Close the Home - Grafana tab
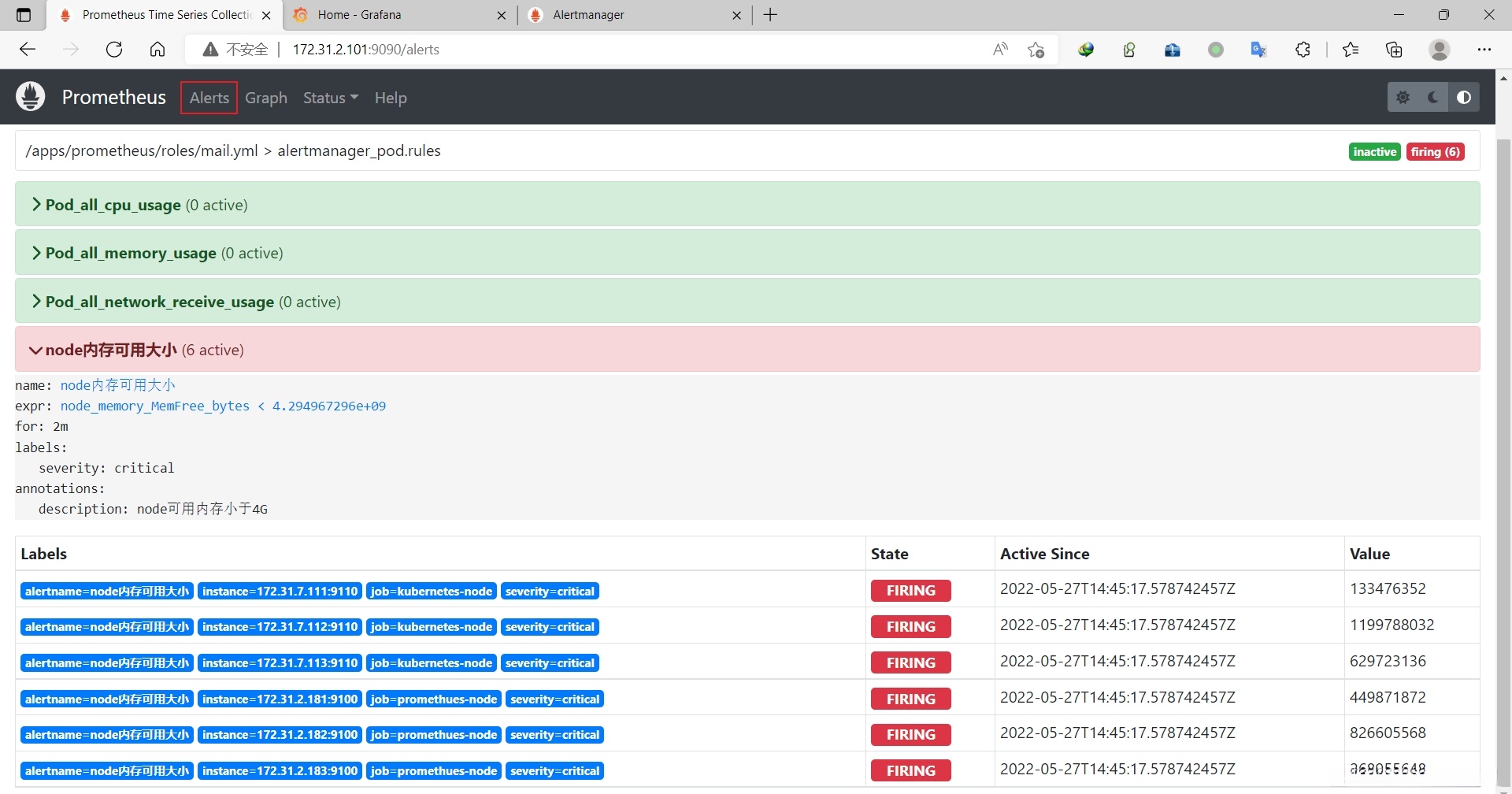Viewport: 1512px width, 794px height. [x=502, y=15]
